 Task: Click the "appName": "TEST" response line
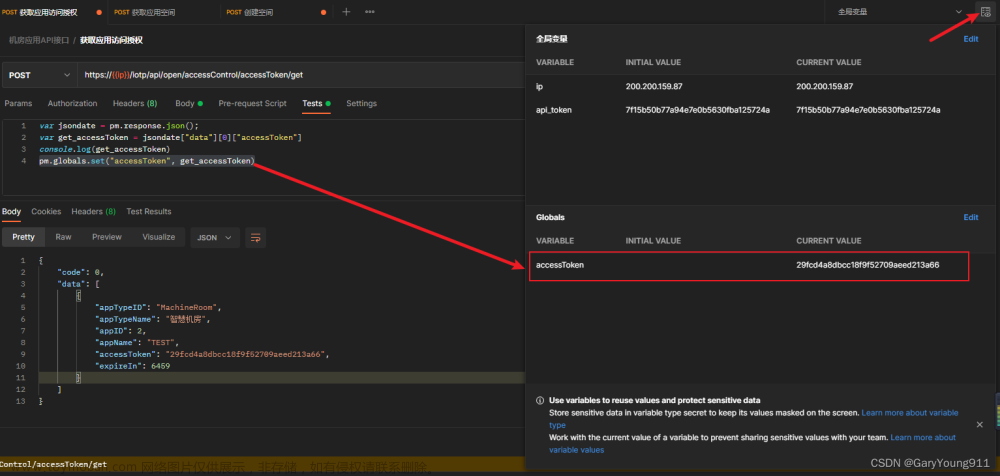[138, 342]
